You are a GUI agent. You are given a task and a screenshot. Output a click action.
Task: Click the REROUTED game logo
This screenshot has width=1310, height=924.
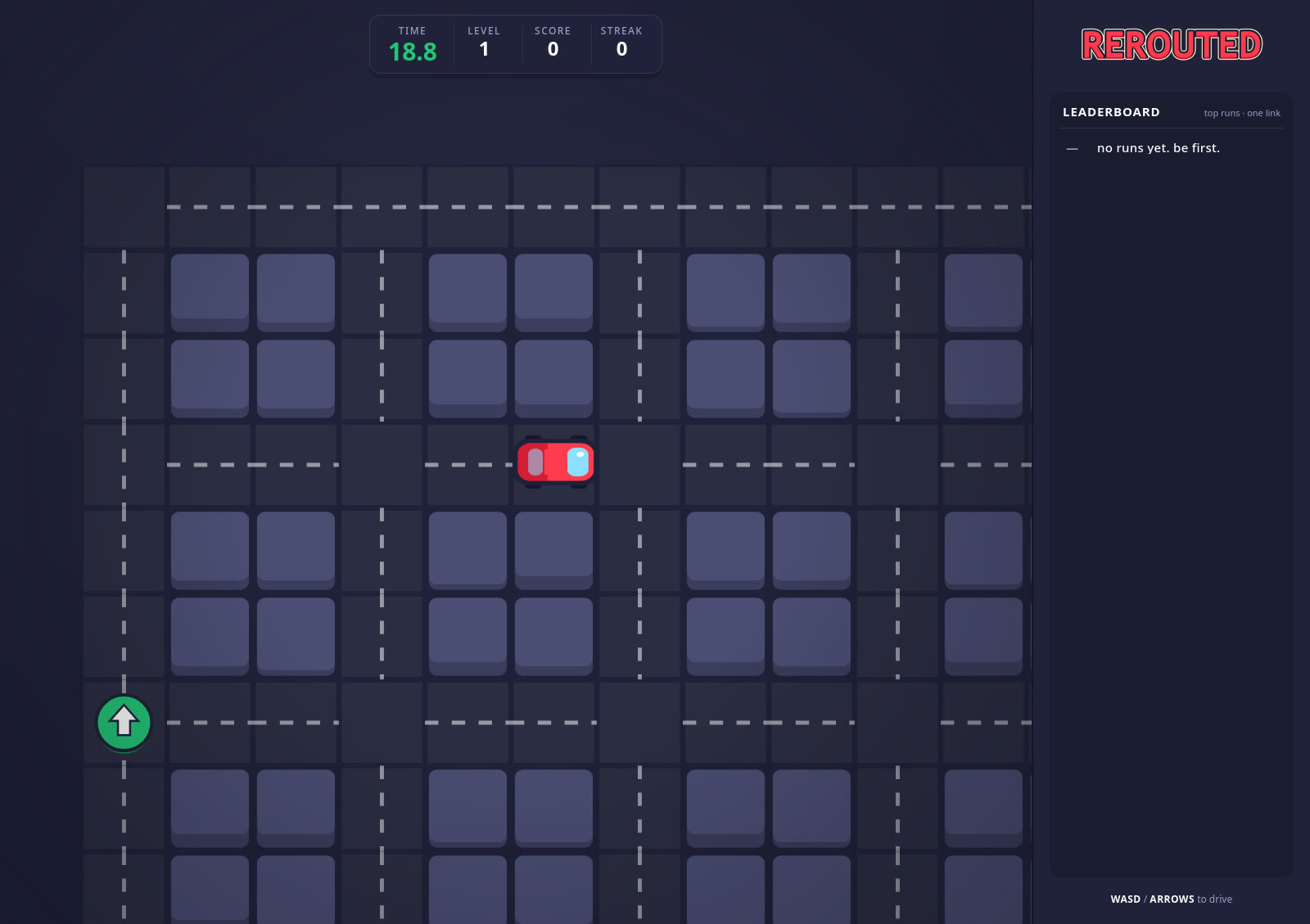[1172, 45]
